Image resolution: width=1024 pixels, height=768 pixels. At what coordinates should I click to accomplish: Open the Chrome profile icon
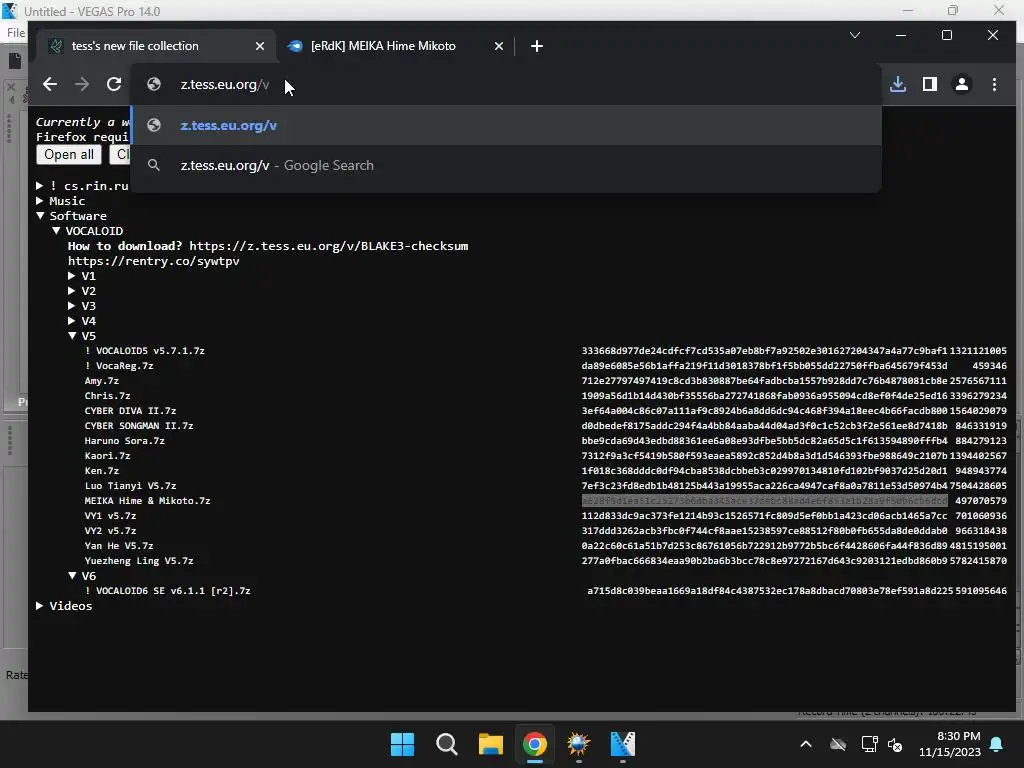point(962,84)
